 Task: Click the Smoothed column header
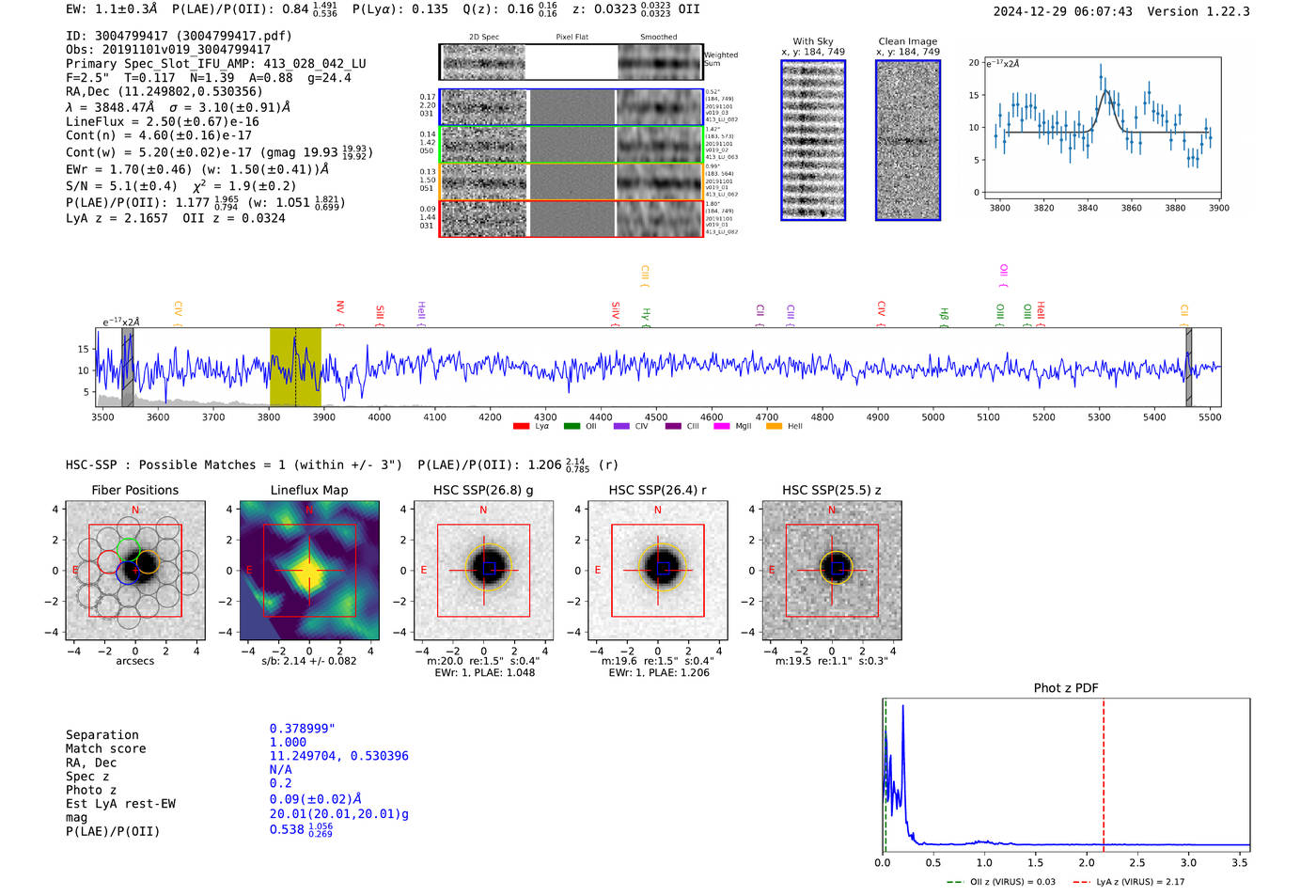coord(658,38)
